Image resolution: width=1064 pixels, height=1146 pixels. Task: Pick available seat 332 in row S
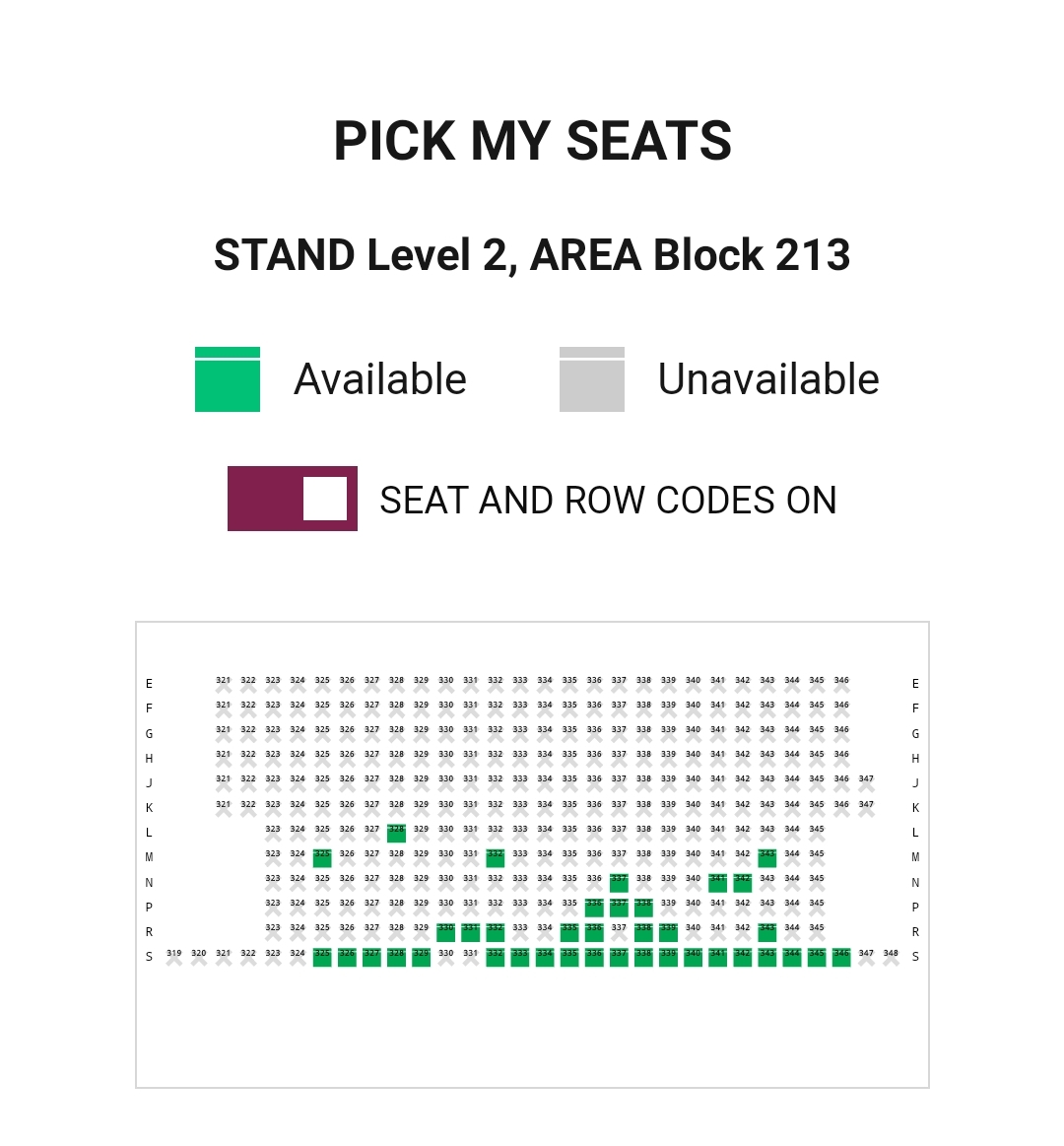(x=496, y=958)
